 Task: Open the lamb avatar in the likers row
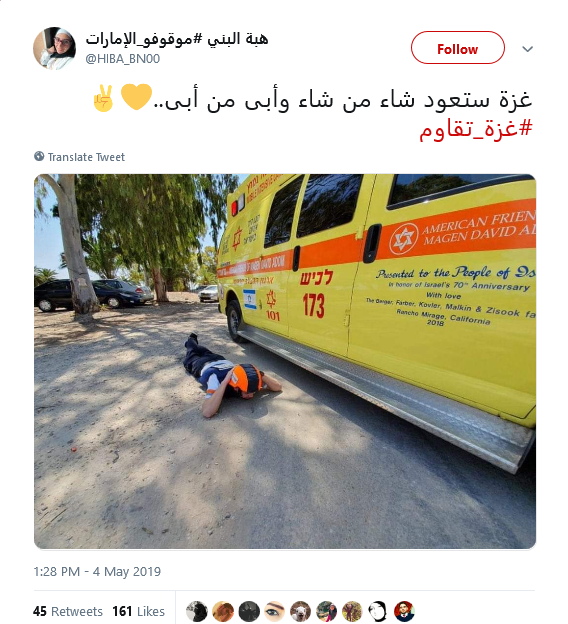coord(300,611)
